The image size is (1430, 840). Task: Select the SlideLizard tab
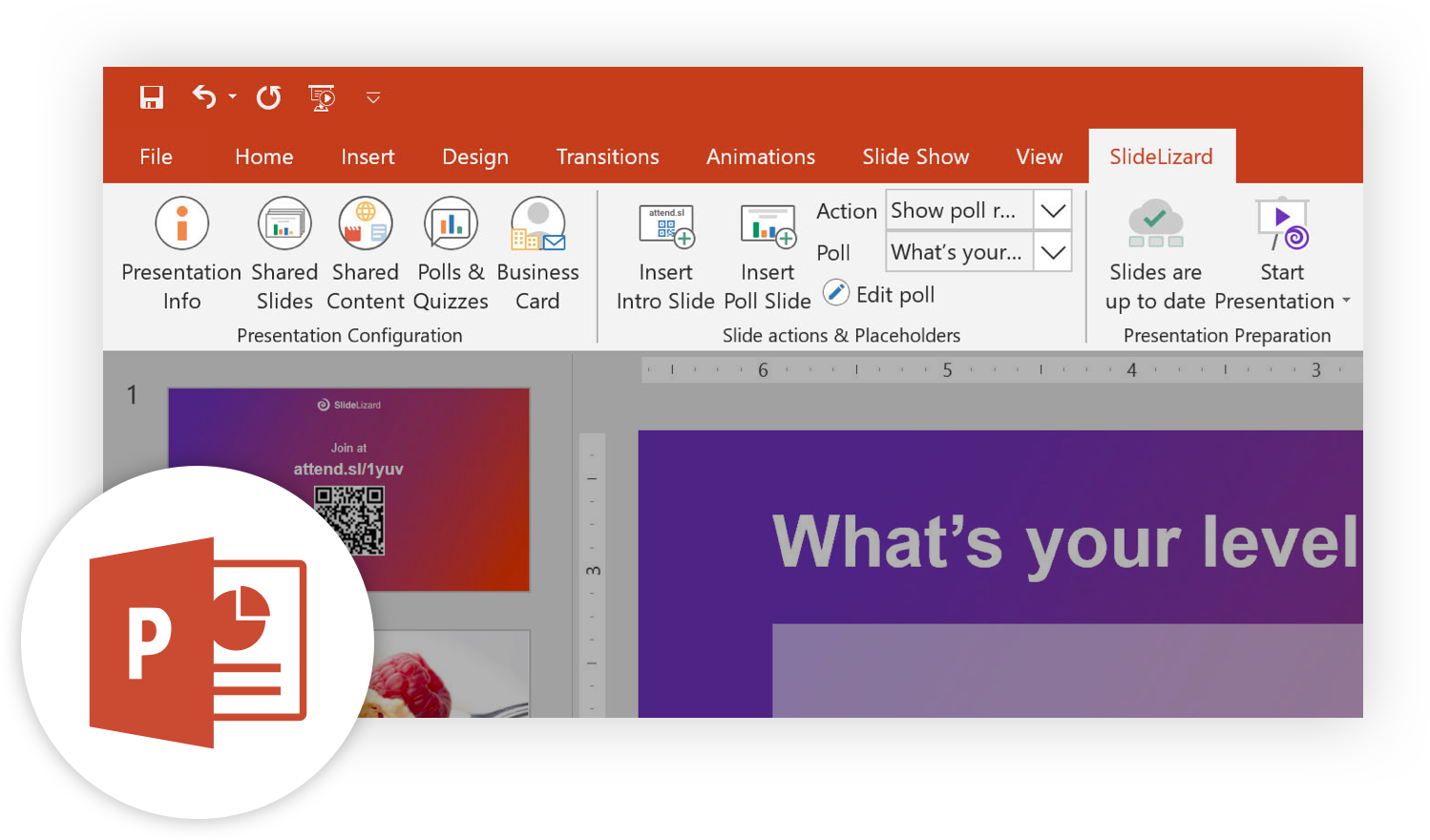pyautogui.click(x=1162, y=157)
